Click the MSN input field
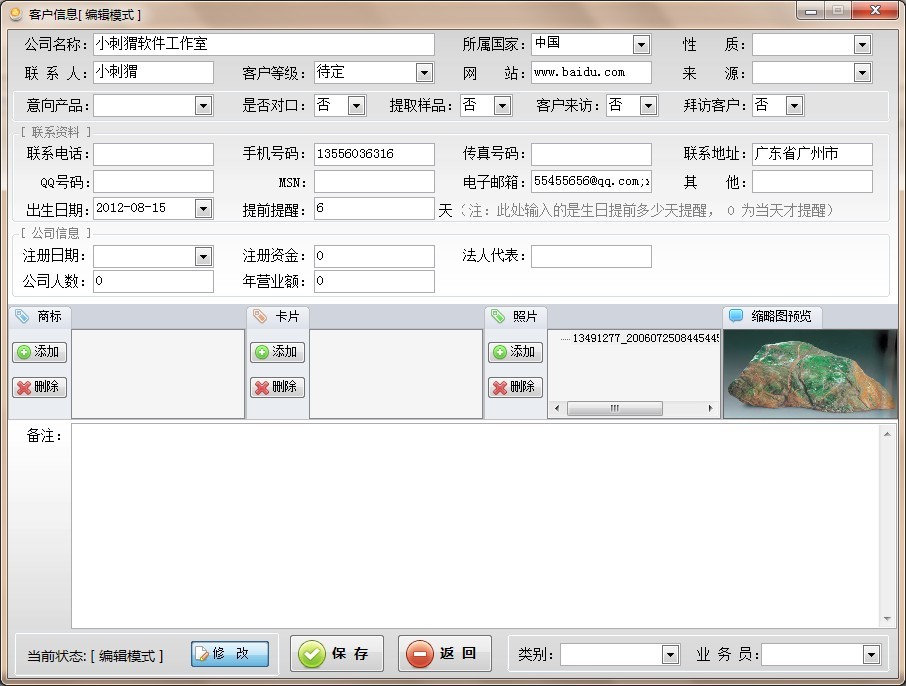The height and width of the screenshot is (686, 906). (374, 181)
